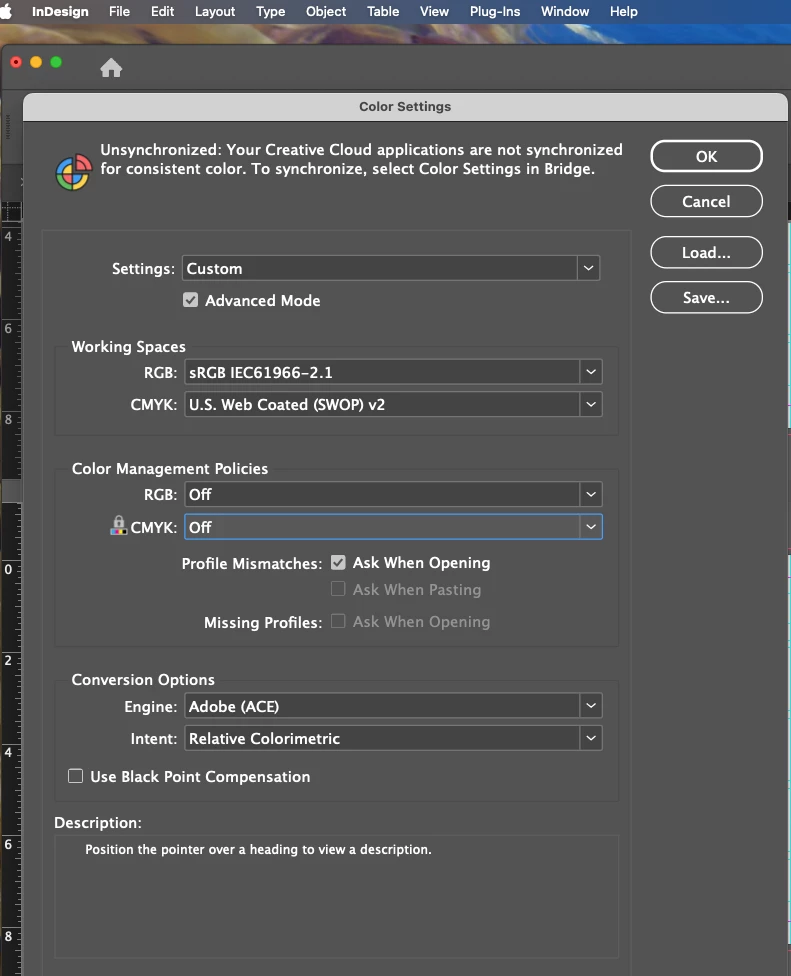Click the Home icon in InDesign window
Image resolution: width=791 pixels, height=976 pixels.
click(111, 67)
